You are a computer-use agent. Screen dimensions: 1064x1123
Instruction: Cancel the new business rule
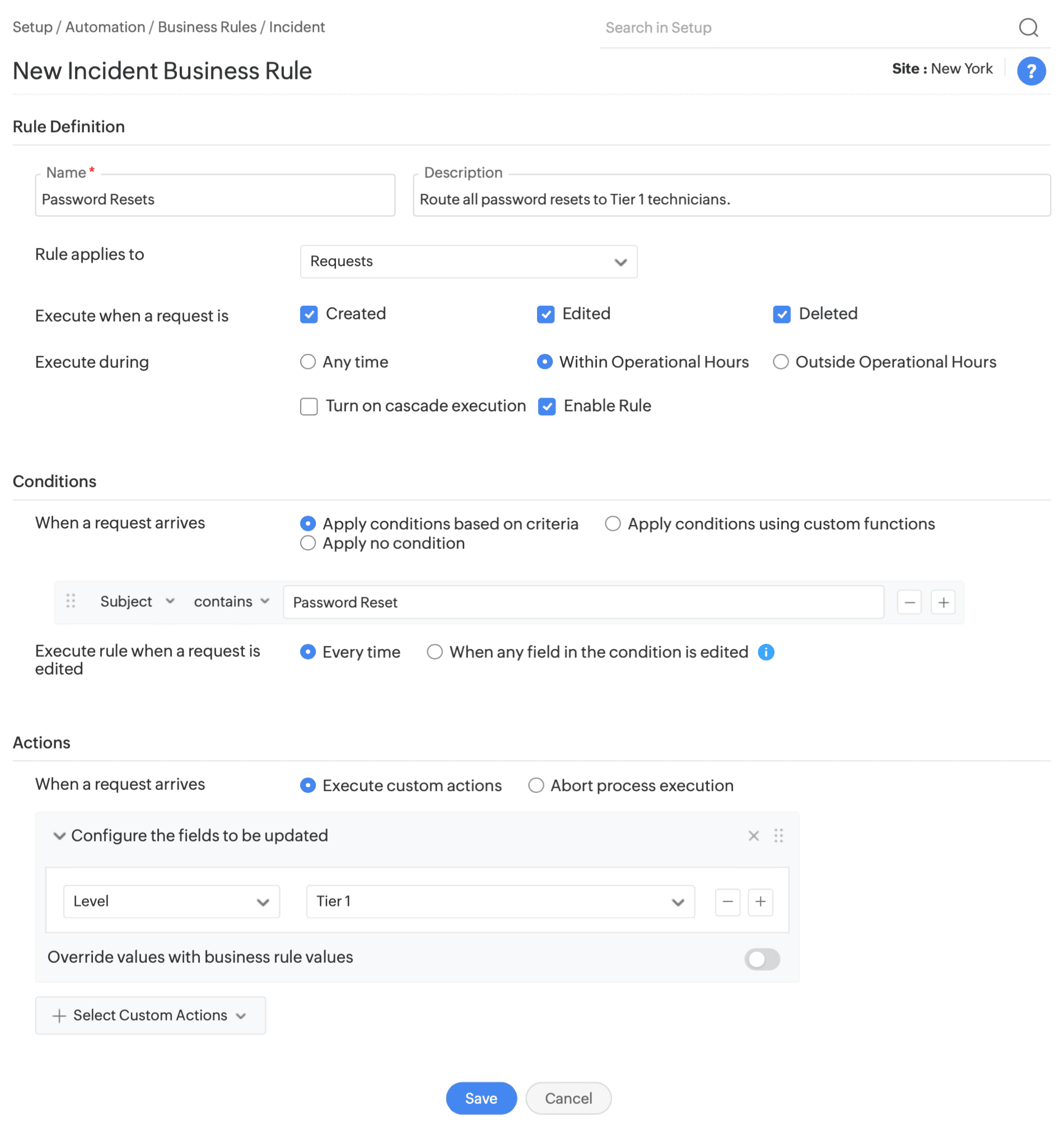[568, 1098]
